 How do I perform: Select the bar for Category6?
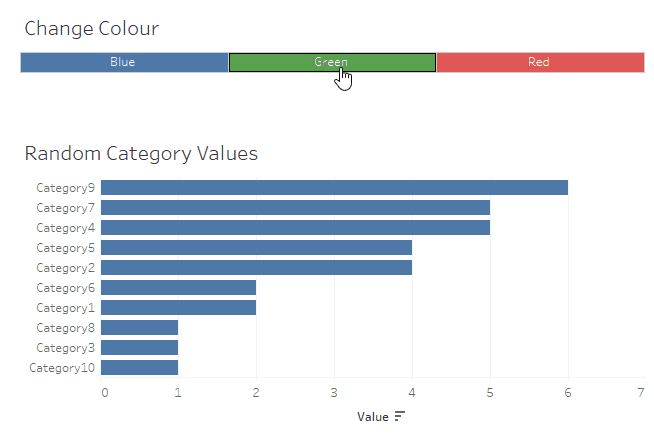point(178,288)
